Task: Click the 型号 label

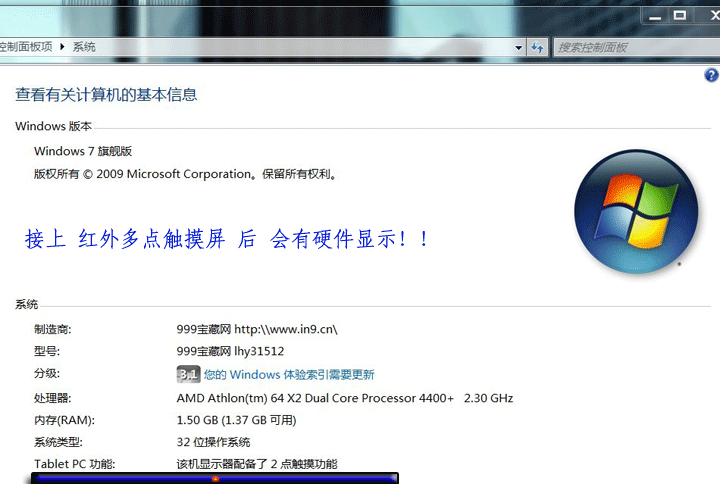Action: pos(47,351)
